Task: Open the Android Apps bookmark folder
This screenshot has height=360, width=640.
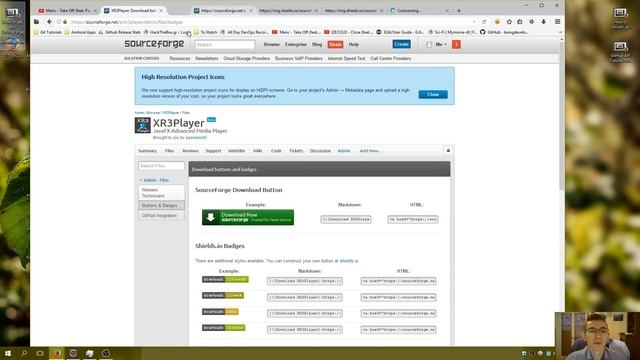Action: coord(80,32)
